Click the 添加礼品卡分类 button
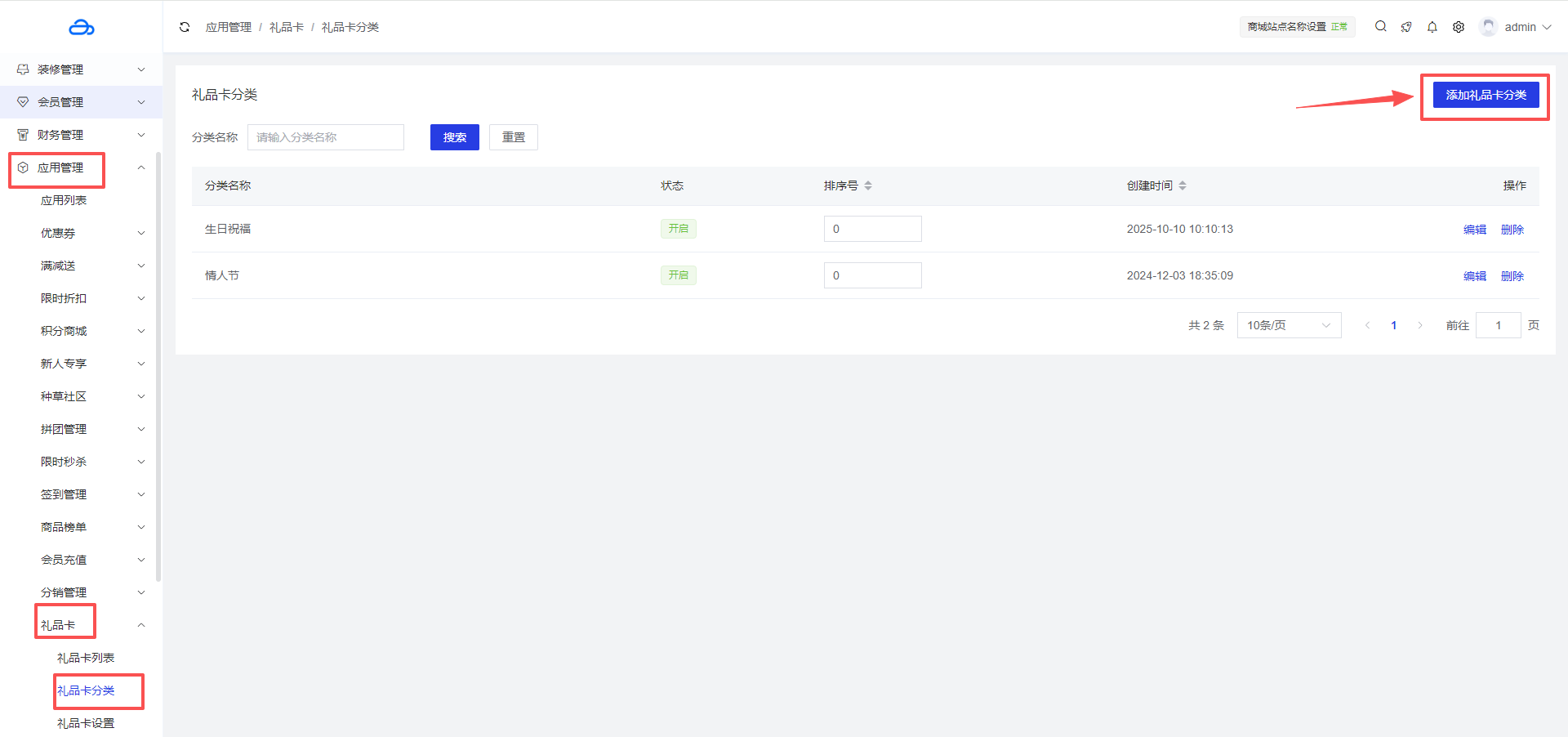Viewport: 1568px width, 737px height. click(1486, 95)
